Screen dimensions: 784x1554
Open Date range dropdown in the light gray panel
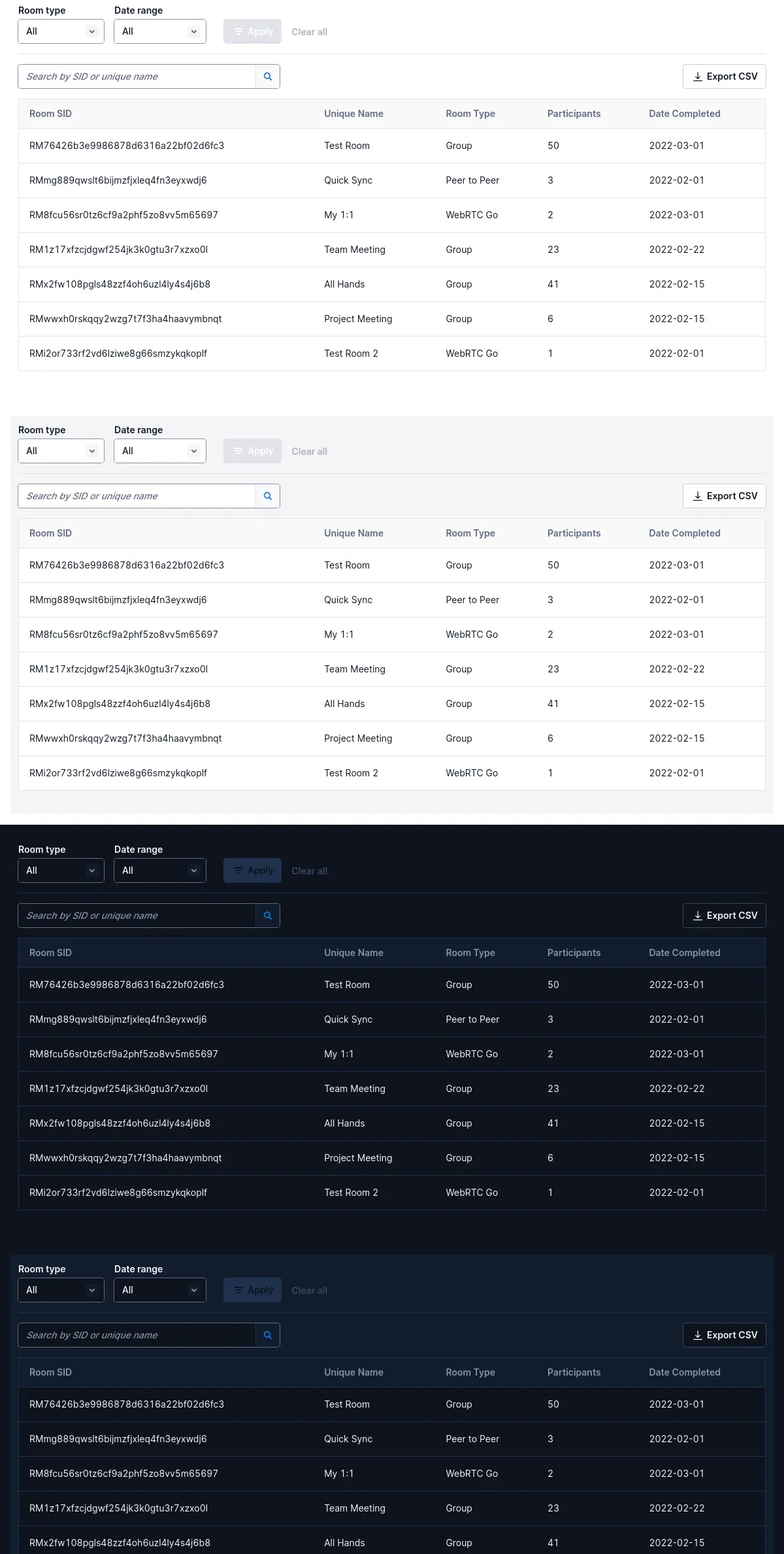click(x=160, y=451)
